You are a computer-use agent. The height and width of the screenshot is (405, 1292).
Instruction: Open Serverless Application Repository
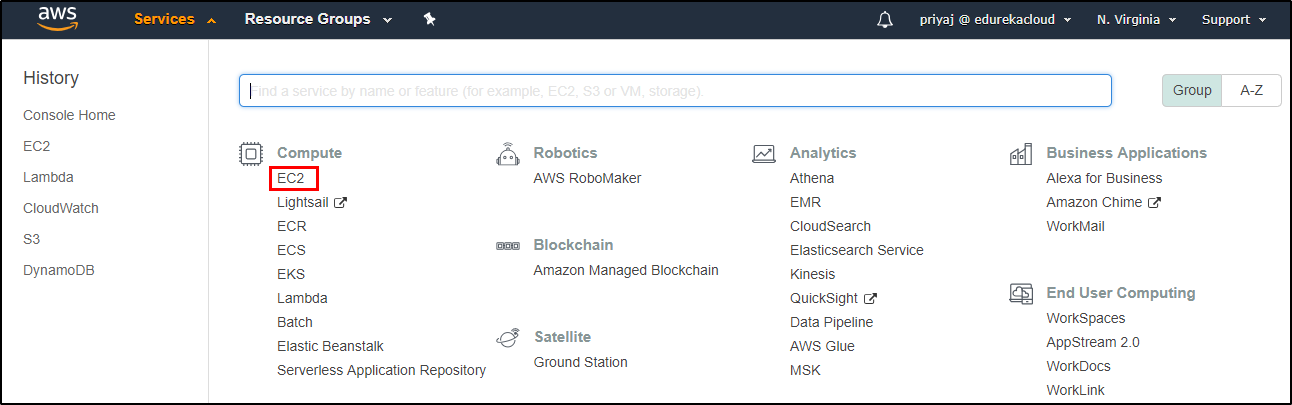pos(381,370)
